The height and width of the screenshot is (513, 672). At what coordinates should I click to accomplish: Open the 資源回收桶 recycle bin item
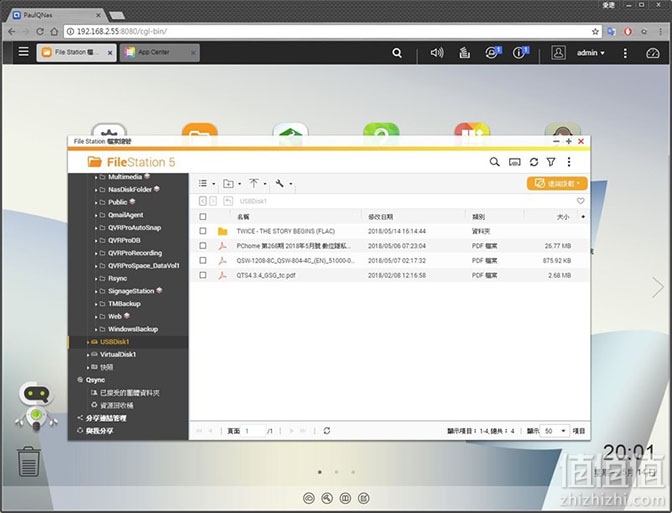[x=117, y=405]
